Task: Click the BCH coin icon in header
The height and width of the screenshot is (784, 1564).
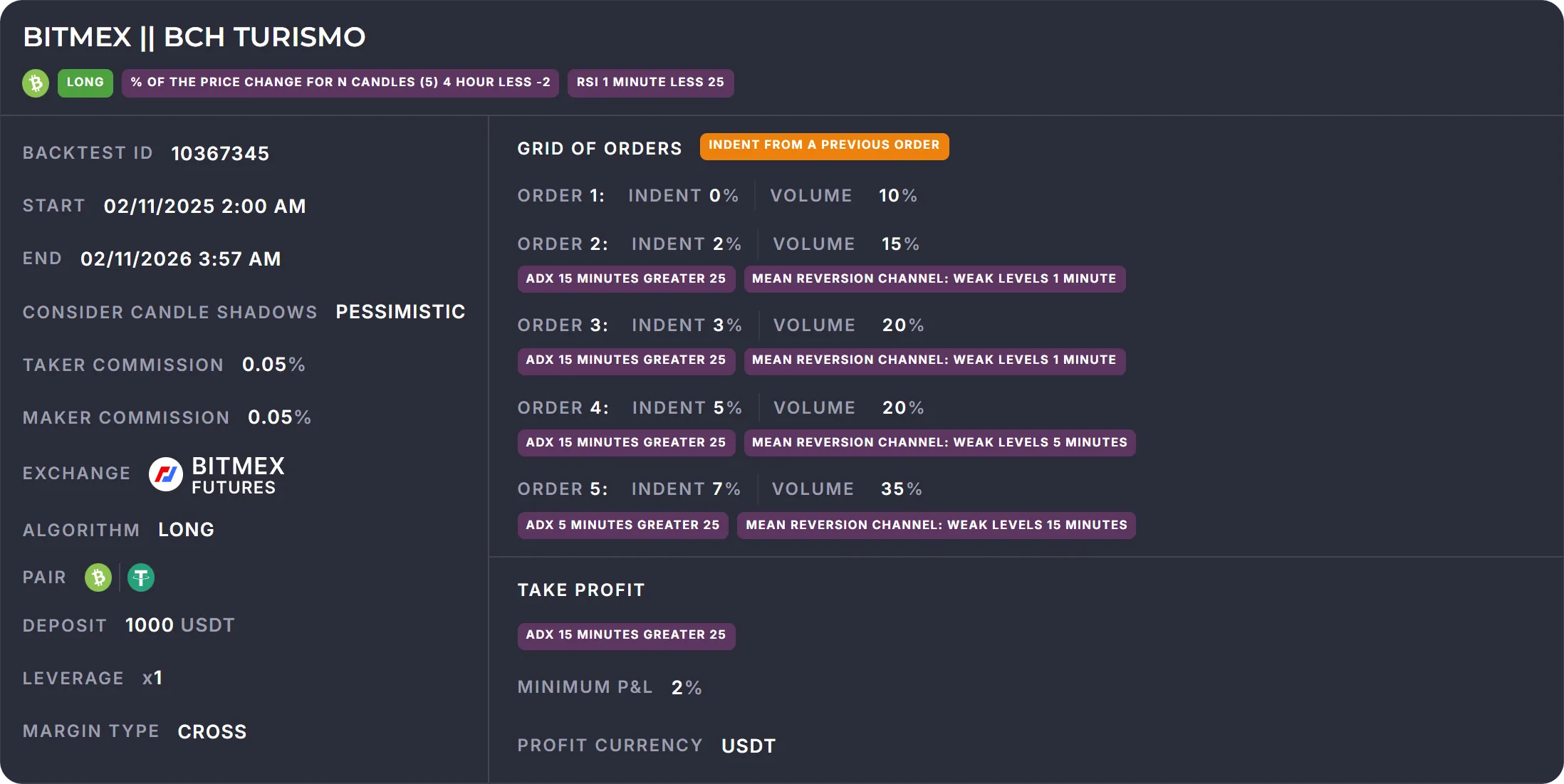Action: click(36, 83)
